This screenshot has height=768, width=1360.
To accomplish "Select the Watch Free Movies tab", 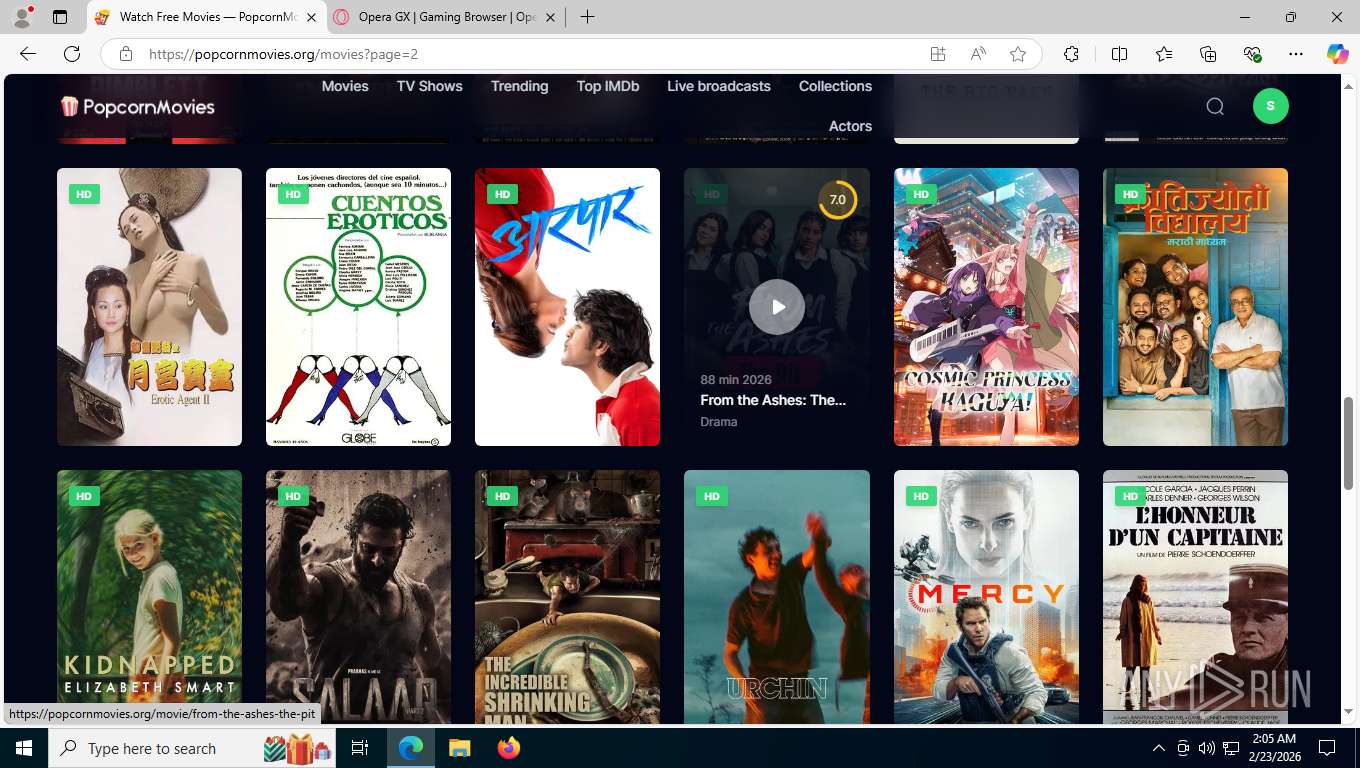I will 208,17.
